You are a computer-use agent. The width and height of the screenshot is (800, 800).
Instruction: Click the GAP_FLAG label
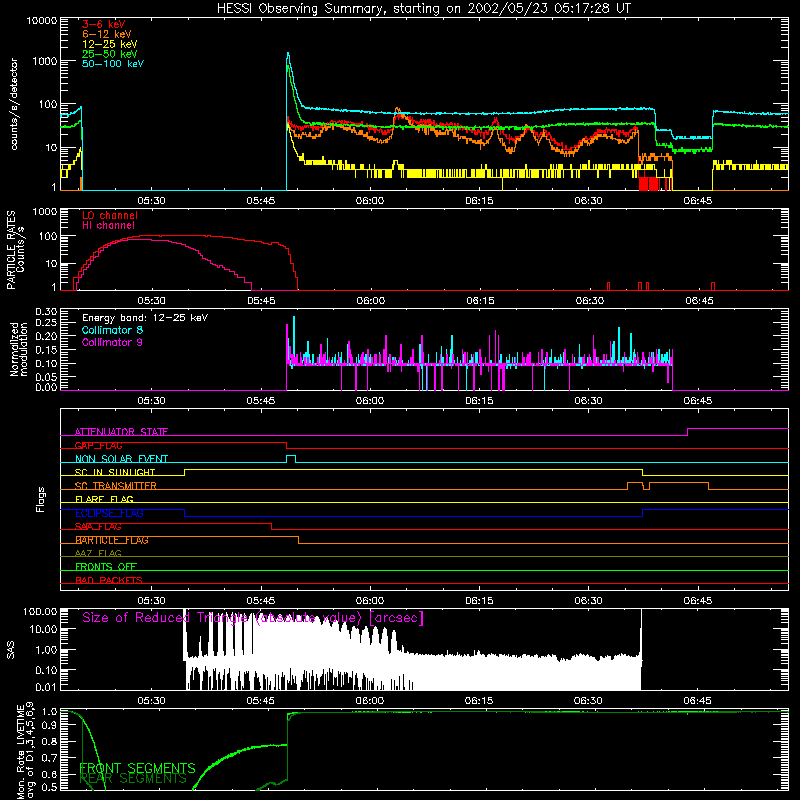pyautogui.click(x=98, y=445)
